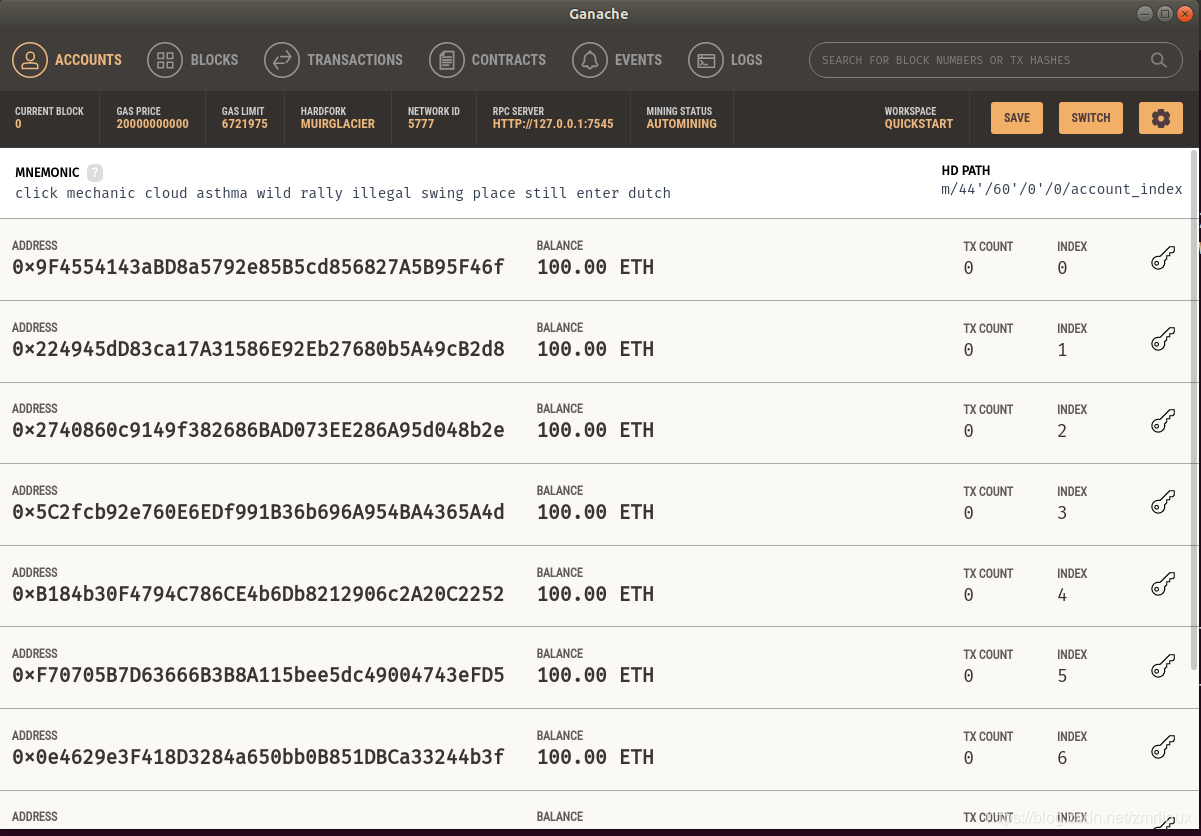Click the Blocks grid icon

tap(165, 60)
